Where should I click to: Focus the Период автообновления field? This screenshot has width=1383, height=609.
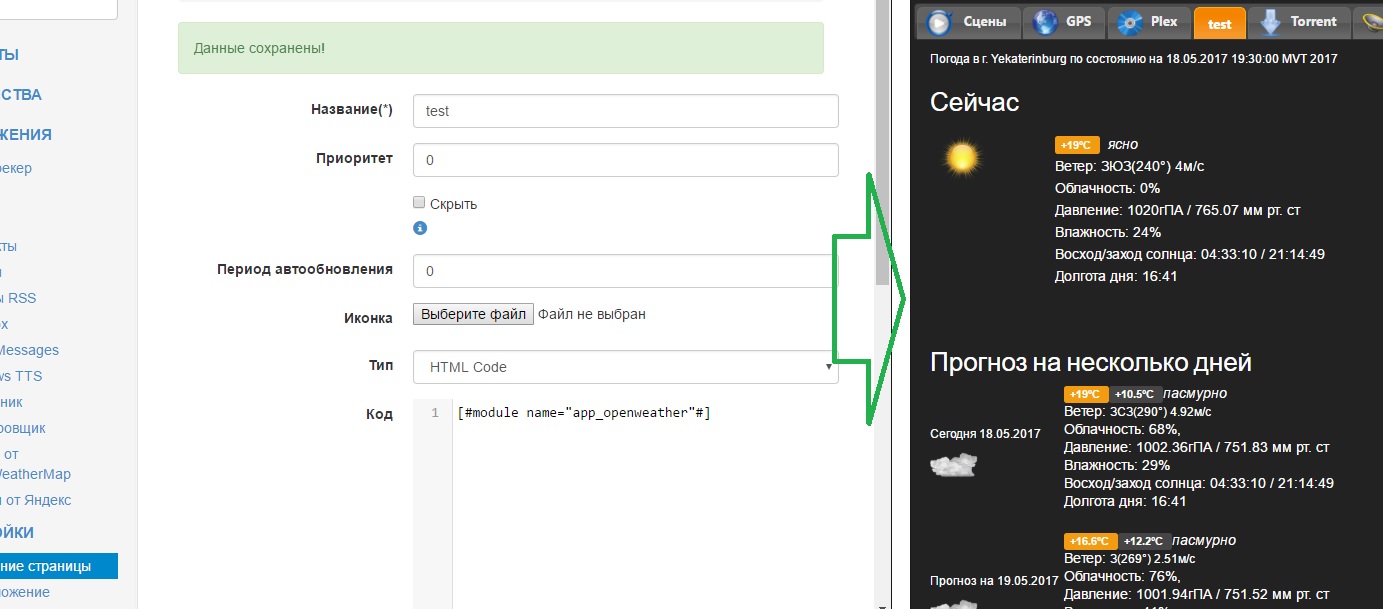[x=625, y=271]
